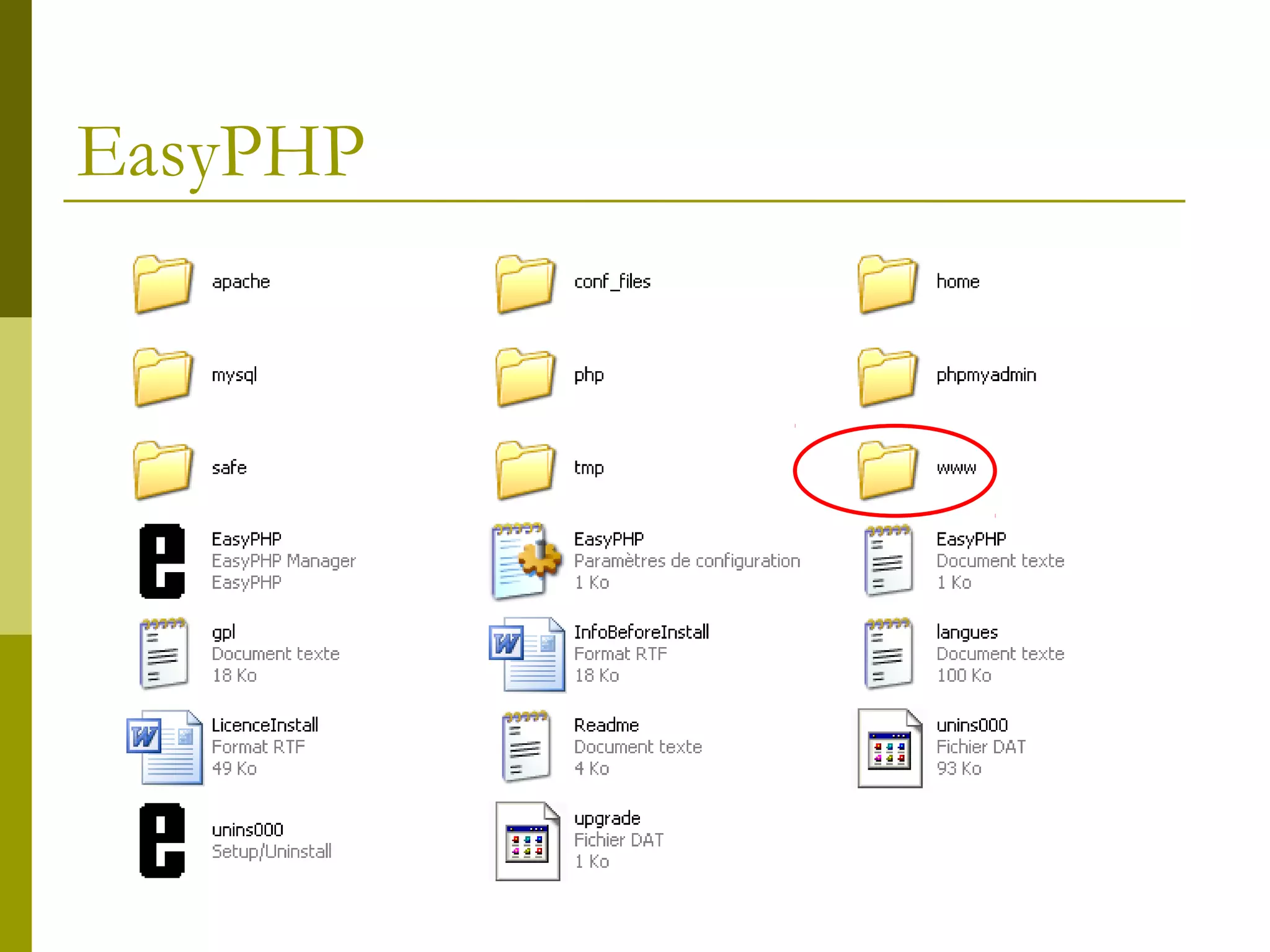Click the LicenceInstall file name
Screen dimensions: 1270x952
(265, 725)
